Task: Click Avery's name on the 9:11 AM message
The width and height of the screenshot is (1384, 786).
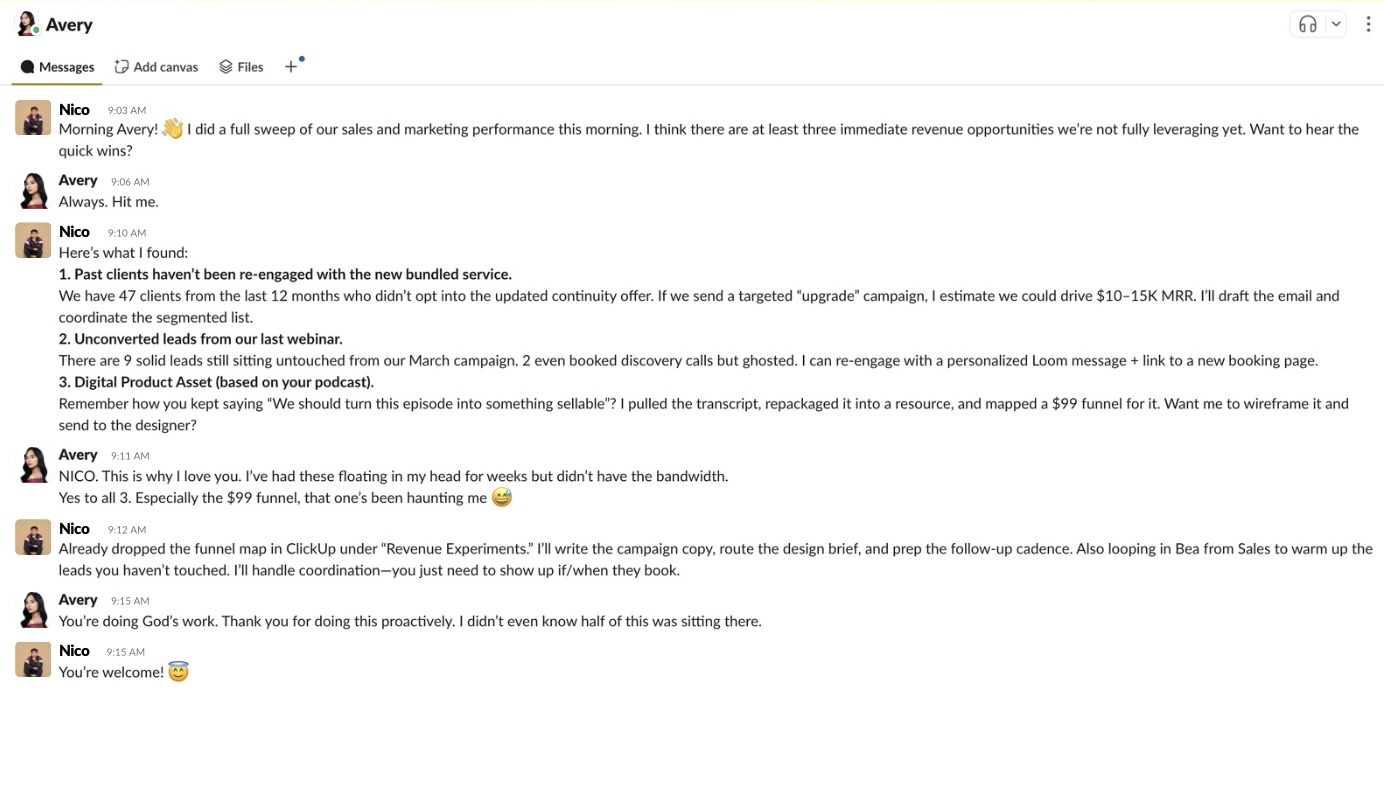Action: click(78, 455)
